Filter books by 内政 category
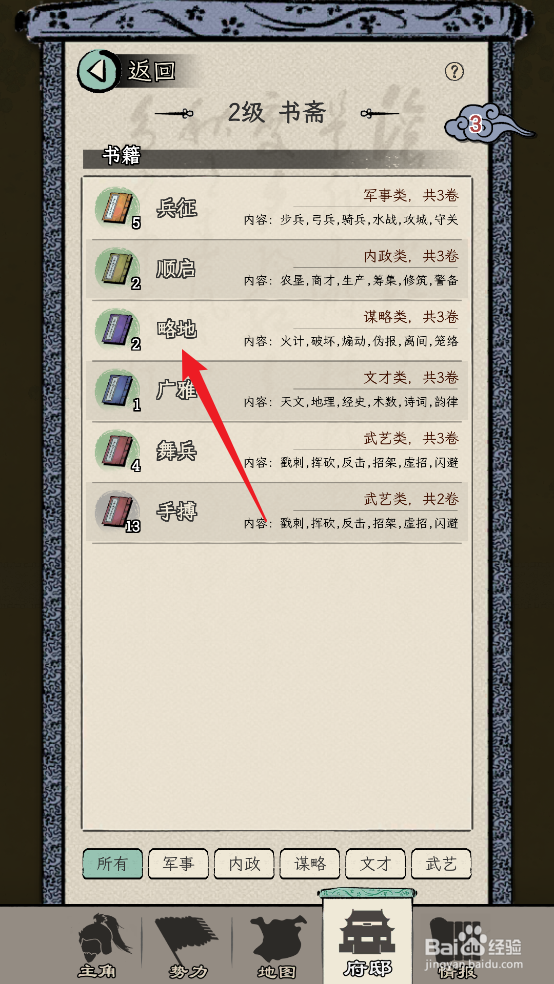The width and height of the screenshot is (554, 984). [244, 864]
